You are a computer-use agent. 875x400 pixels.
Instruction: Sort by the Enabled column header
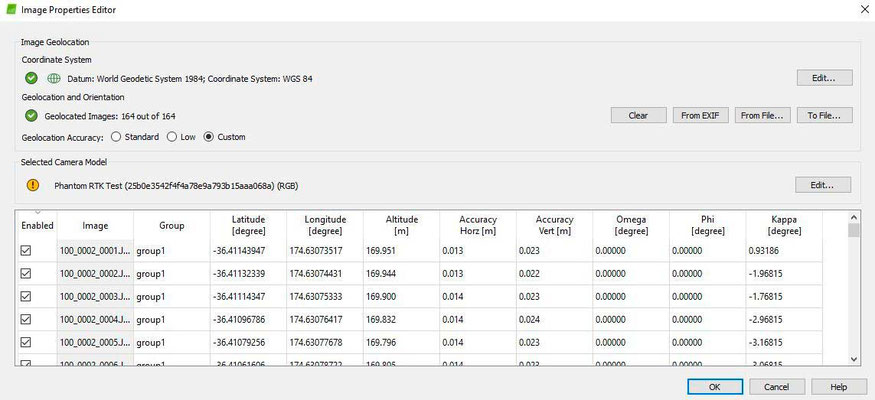[x=37, y=225]
